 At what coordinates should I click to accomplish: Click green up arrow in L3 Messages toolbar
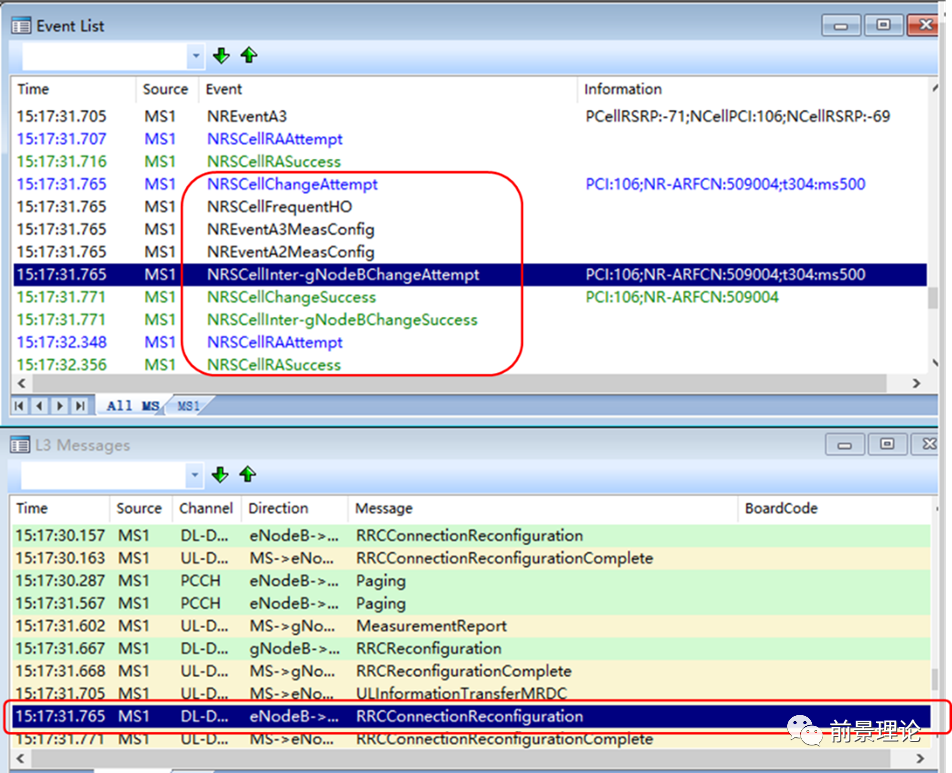click(x=247, y=475)
